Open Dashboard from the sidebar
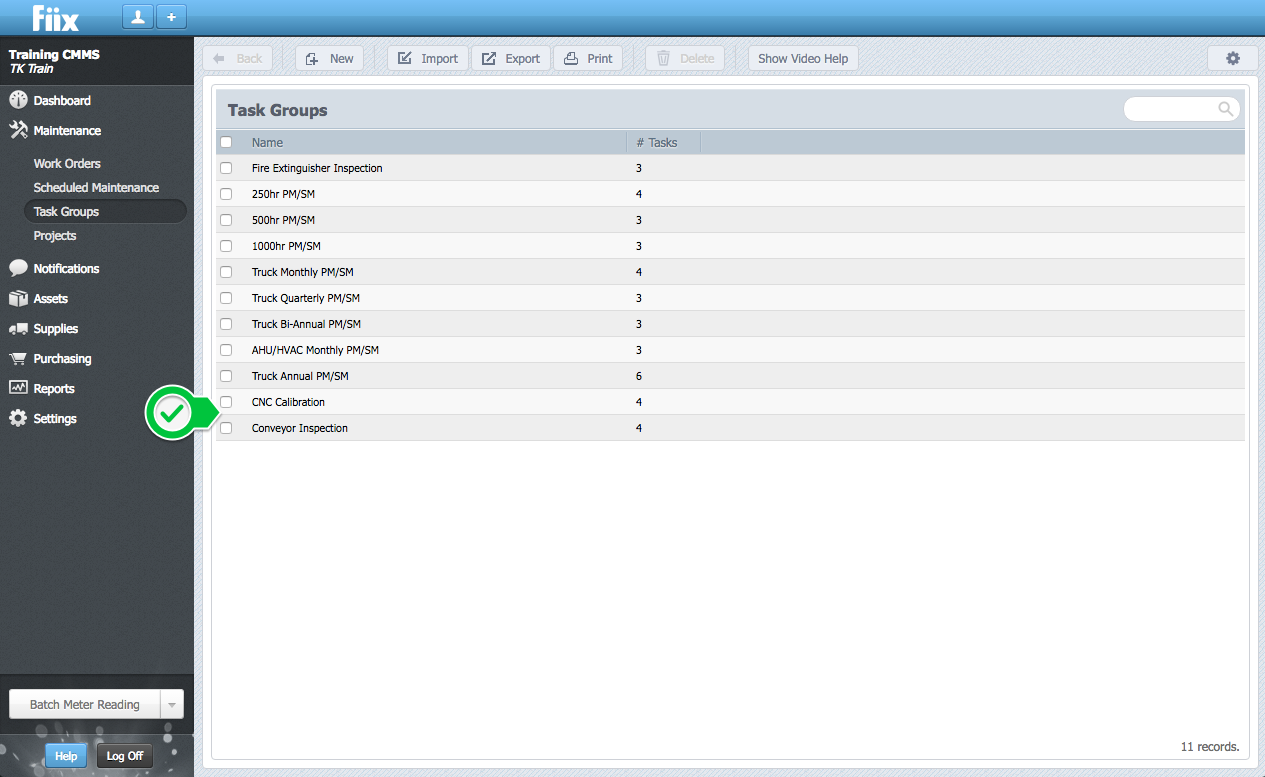The height and width of the screenshot is (777, 1265). (62, 100)
